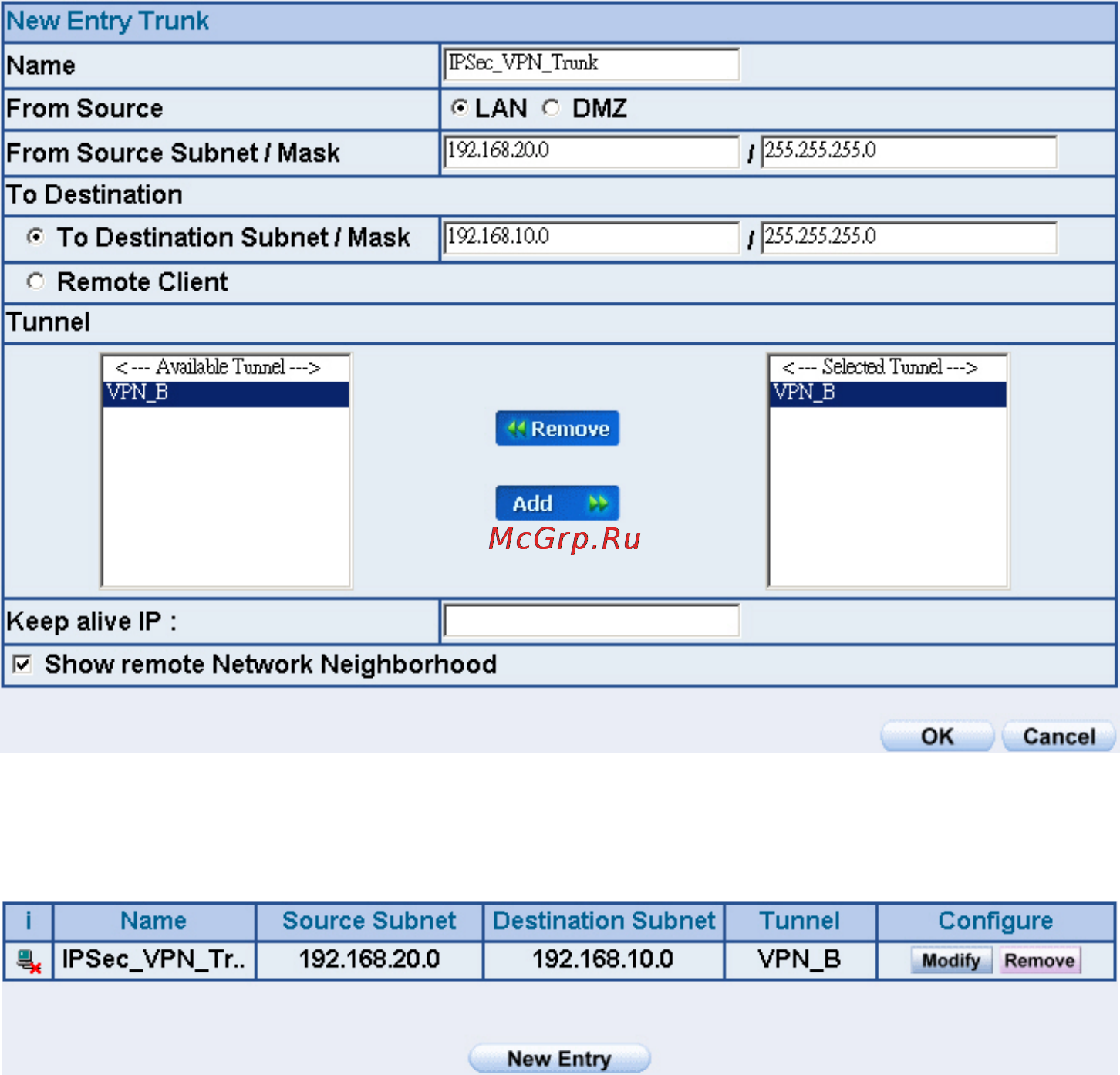Choose To Destination Subnet / Mask option

[35, 237]
